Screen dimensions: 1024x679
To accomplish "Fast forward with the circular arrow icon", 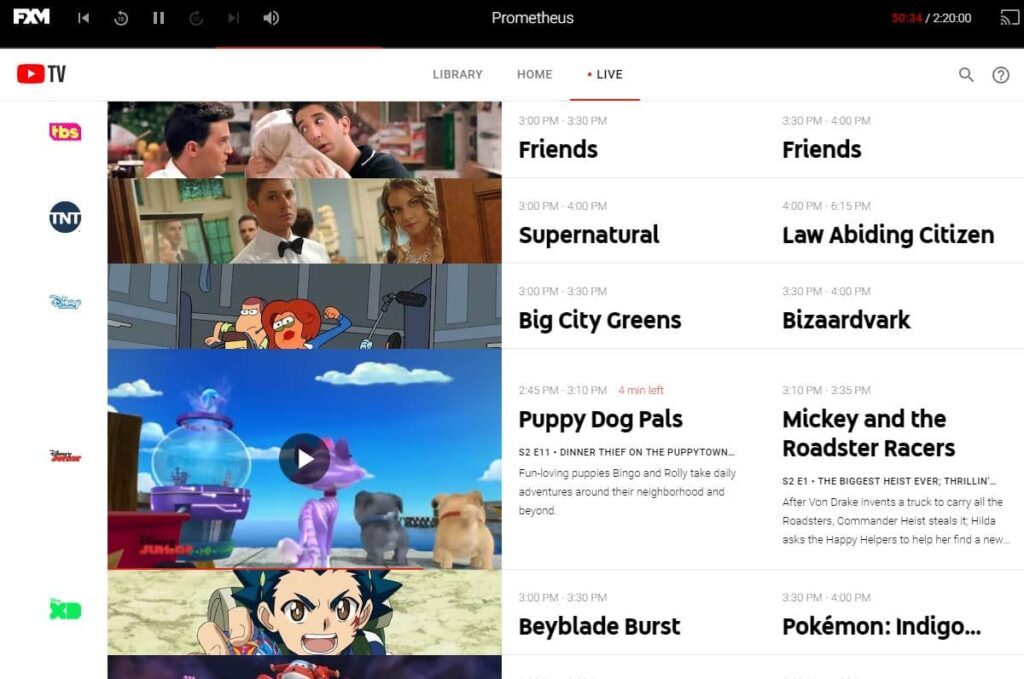I will 196,17.
